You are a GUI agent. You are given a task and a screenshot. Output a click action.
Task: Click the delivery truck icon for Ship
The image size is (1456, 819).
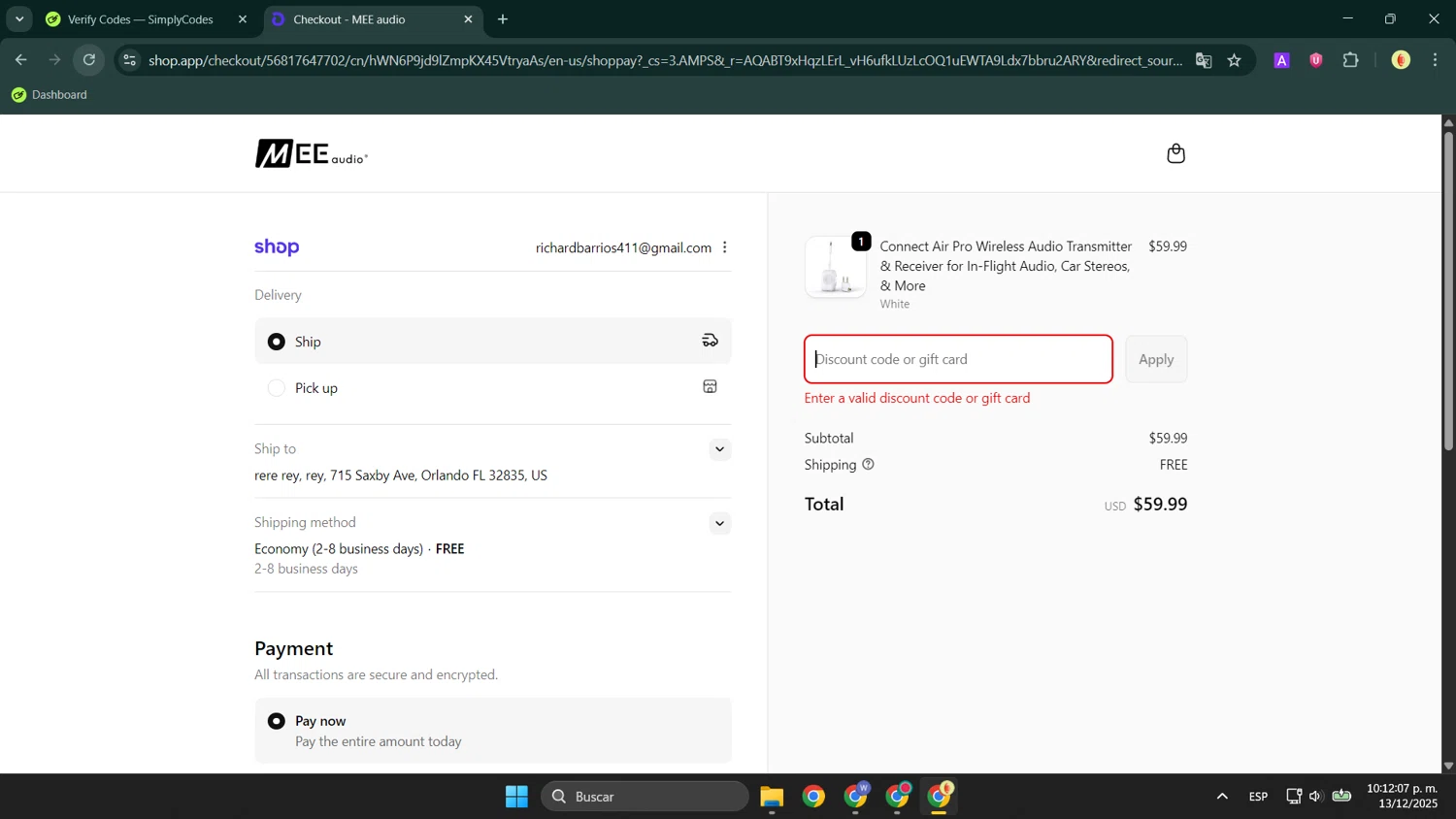[x=710, y=341]
